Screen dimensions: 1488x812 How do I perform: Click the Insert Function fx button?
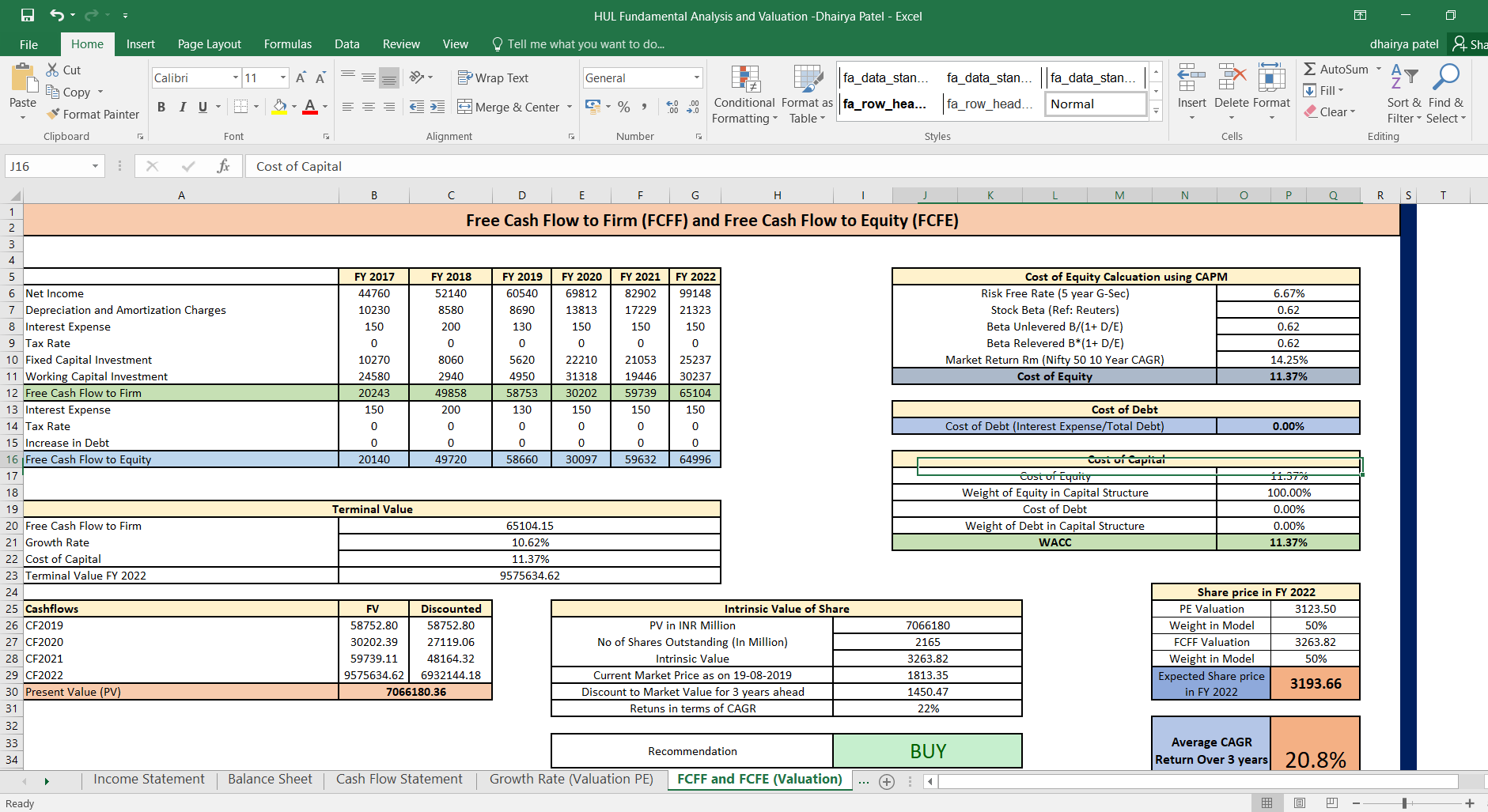[224, 166]
